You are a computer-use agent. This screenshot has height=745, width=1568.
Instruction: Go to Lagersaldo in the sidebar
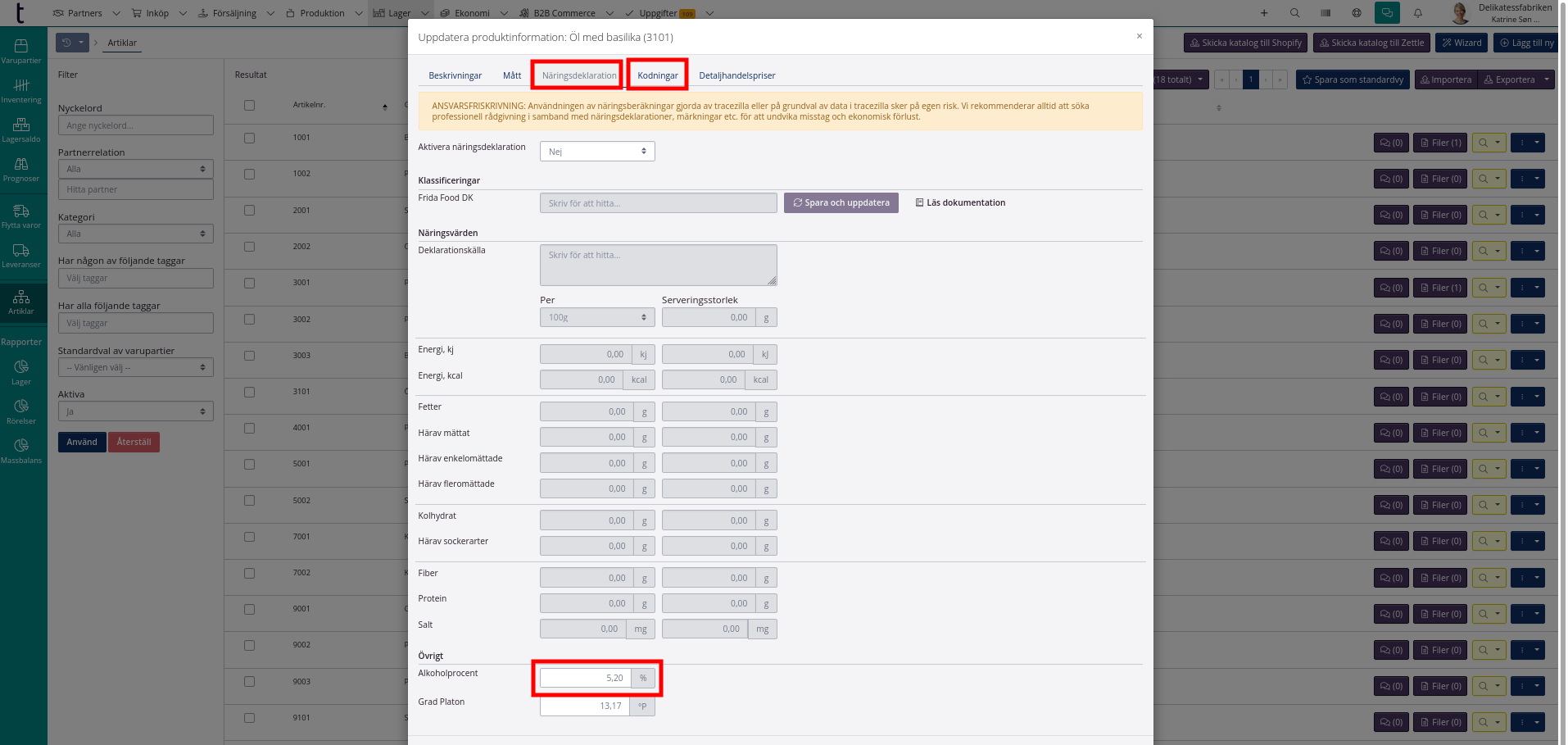click(21, 129)
